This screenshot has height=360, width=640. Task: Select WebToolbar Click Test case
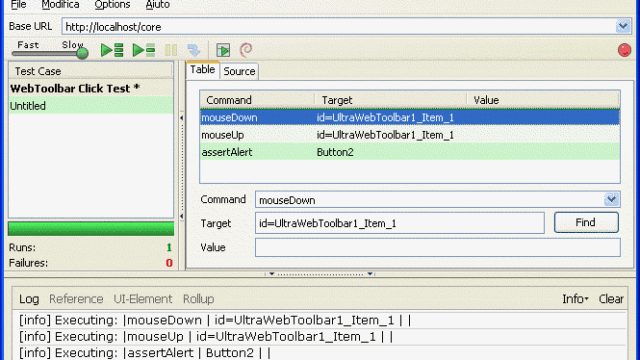pos(91,88)
